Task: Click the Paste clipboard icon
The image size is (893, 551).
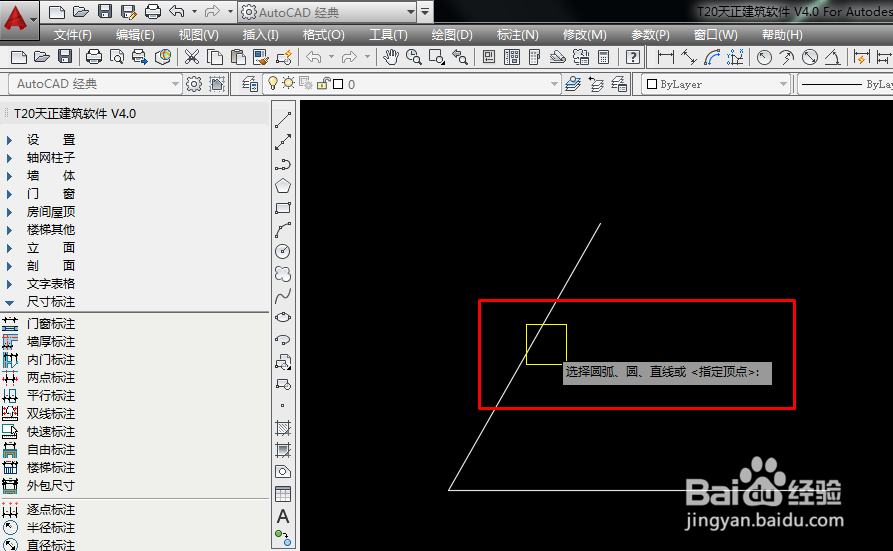Action: click(238, 57)
